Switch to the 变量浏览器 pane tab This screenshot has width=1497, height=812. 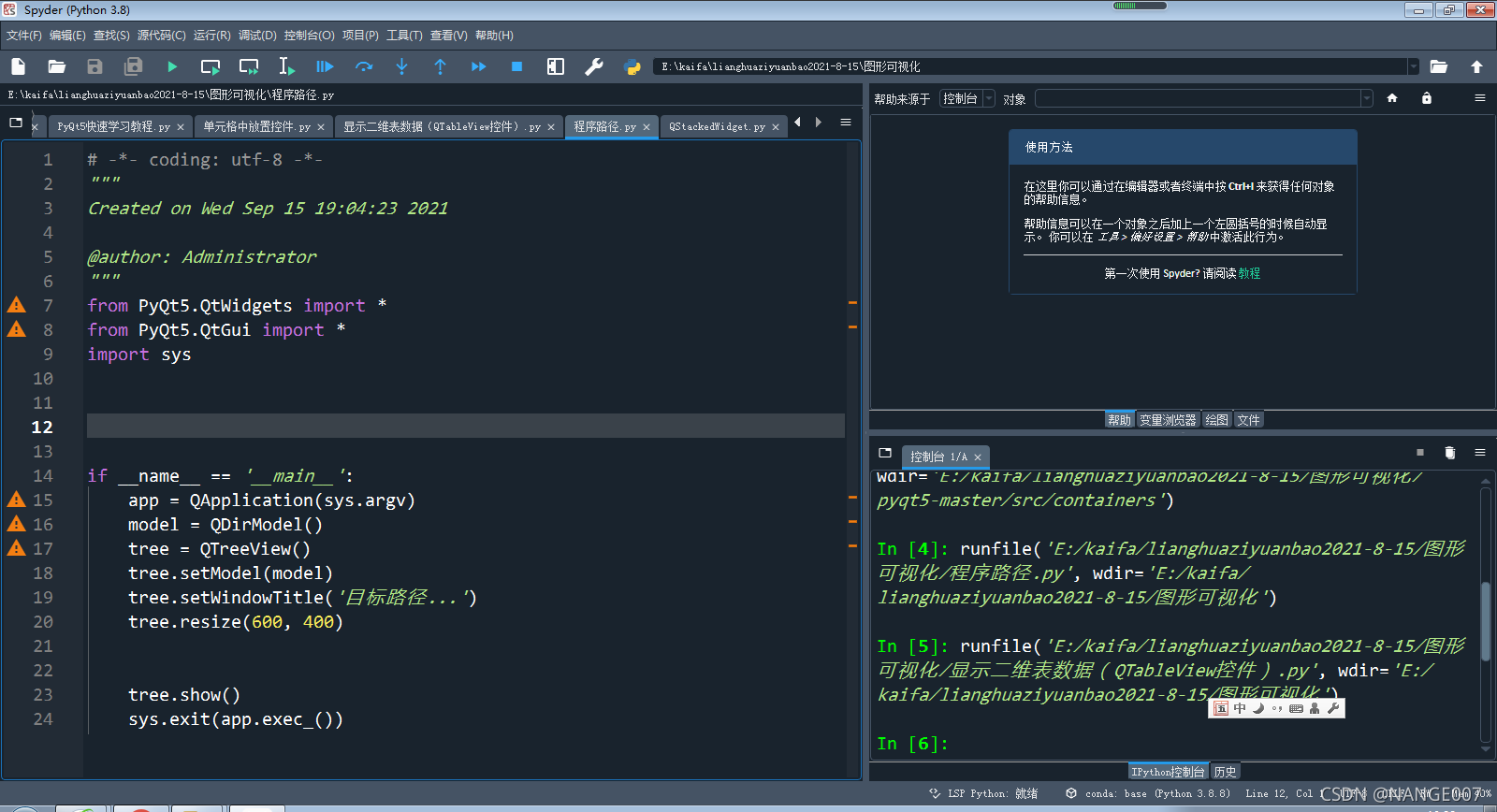point(1168,420)
